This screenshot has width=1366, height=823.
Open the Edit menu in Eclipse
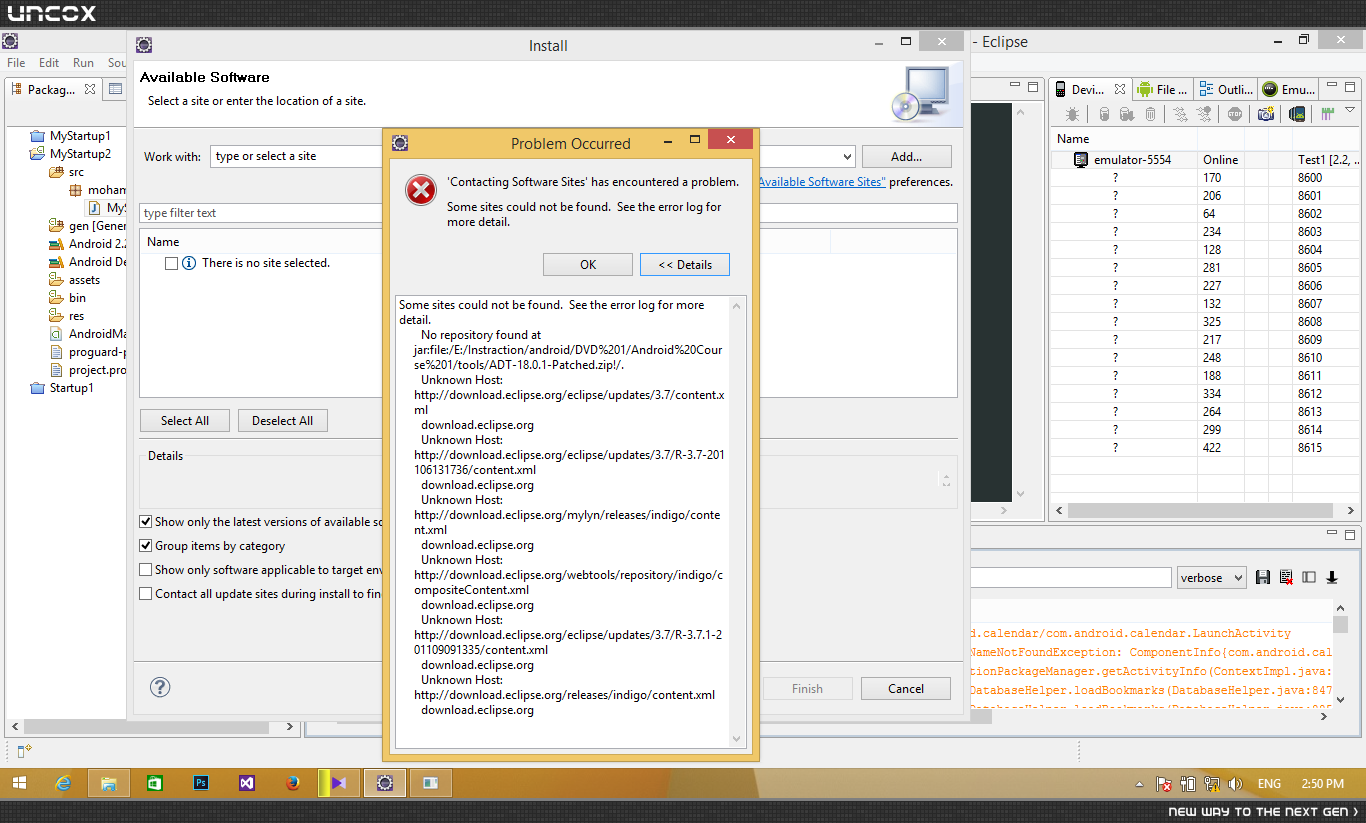click(x=49, y=63)
